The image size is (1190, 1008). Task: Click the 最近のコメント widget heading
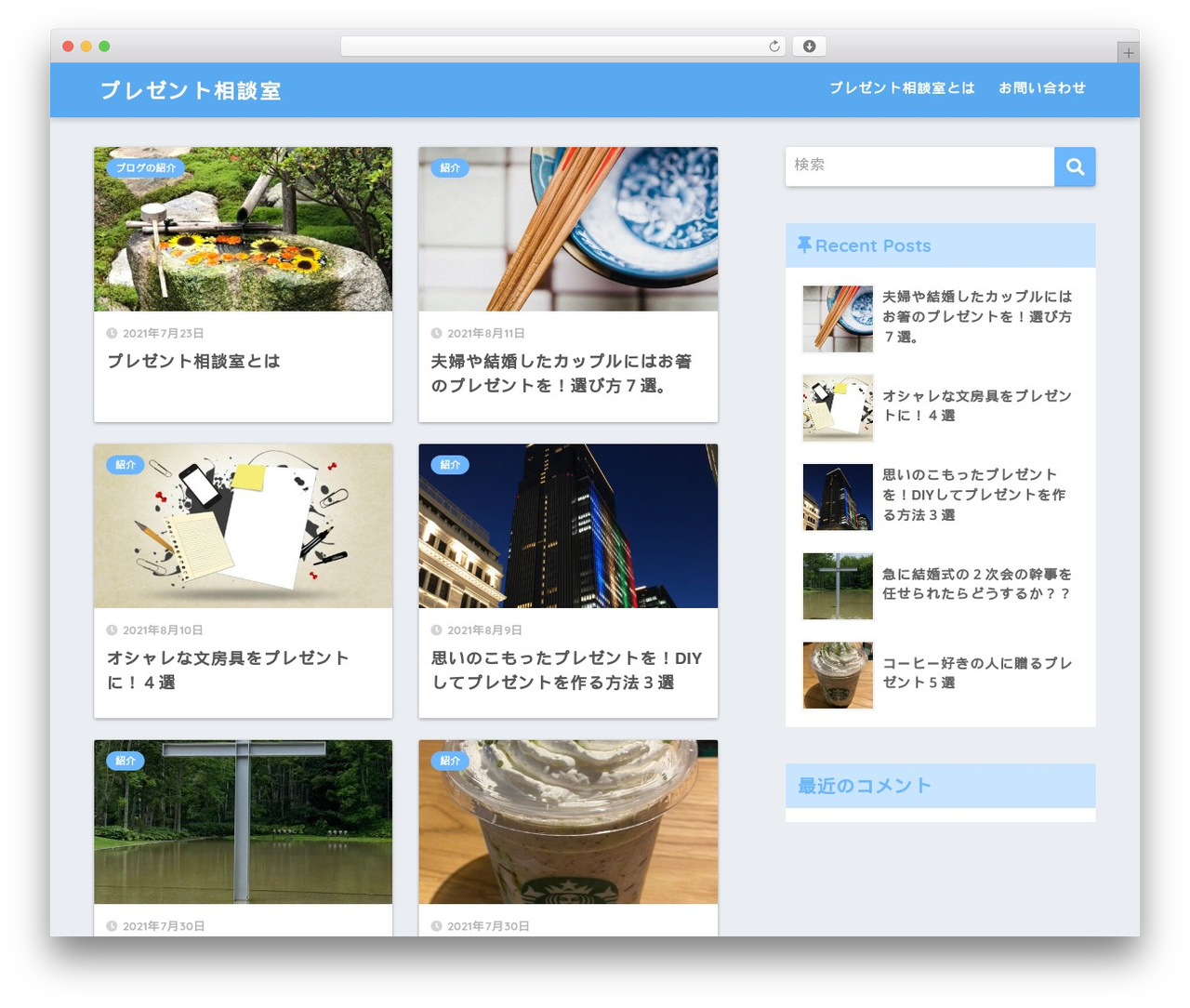940,786
